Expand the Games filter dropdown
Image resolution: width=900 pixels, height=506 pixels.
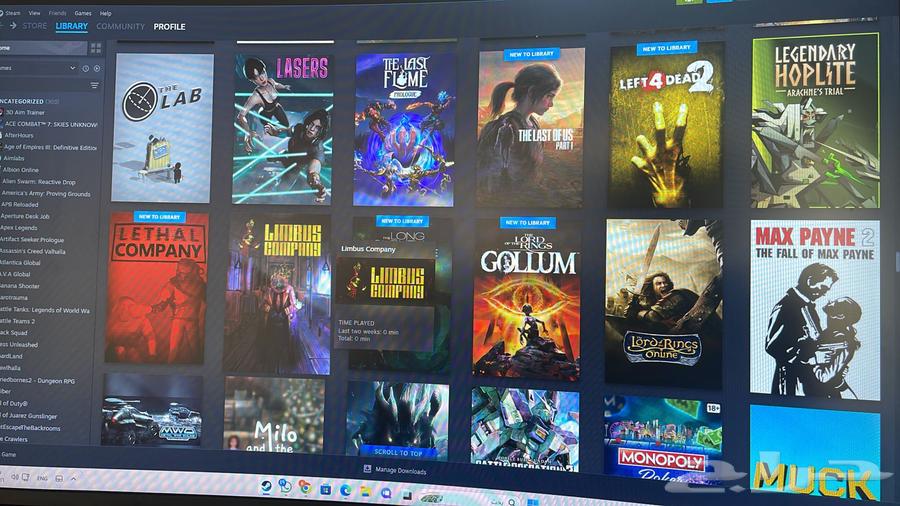click(72, 68)
